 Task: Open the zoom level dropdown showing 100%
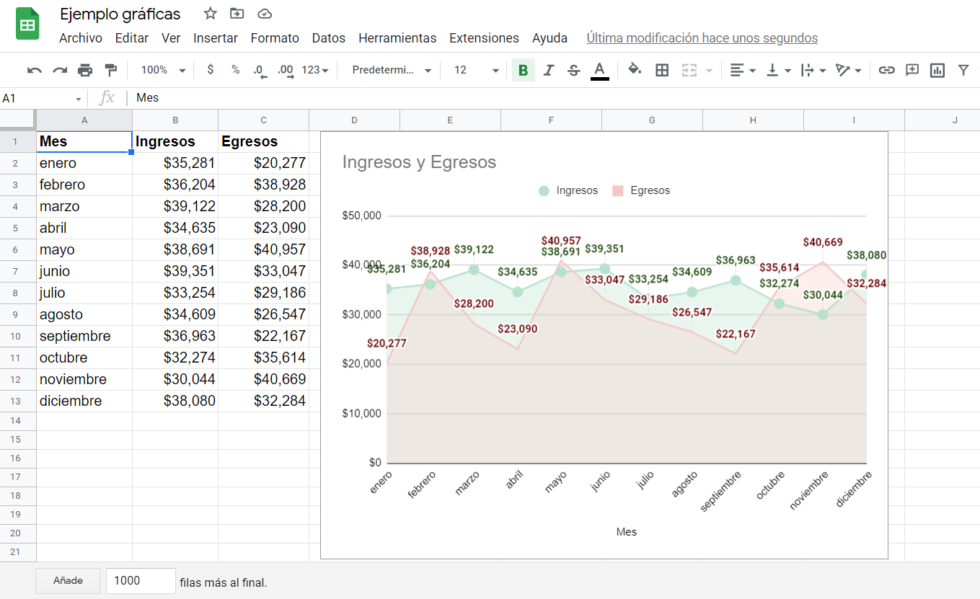160,70
